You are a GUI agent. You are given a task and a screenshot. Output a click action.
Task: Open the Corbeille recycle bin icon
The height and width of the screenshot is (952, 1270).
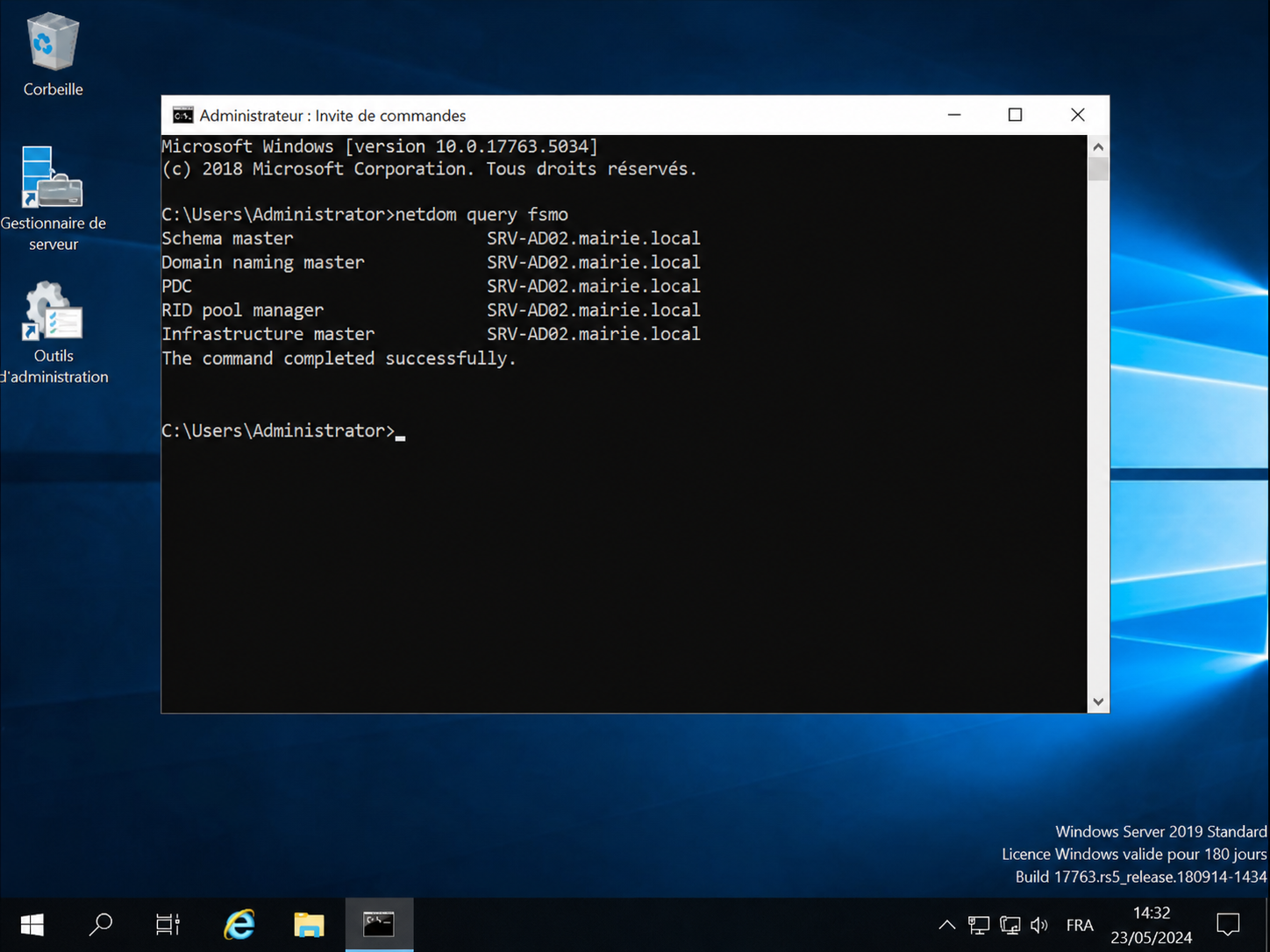(x=53, y=54)
